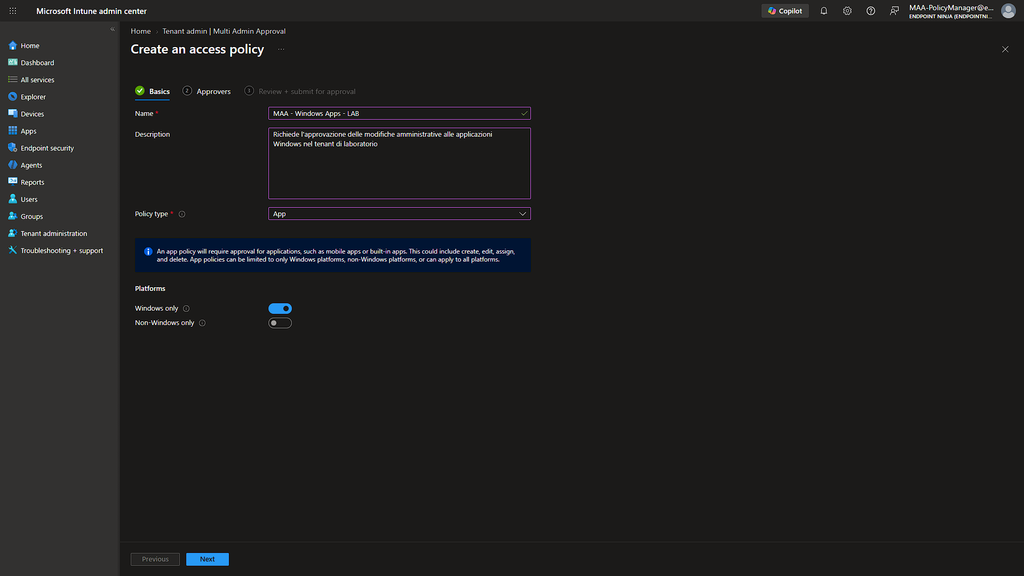
Task: Click the Explorer icon in sidebar
Action: 12,97
